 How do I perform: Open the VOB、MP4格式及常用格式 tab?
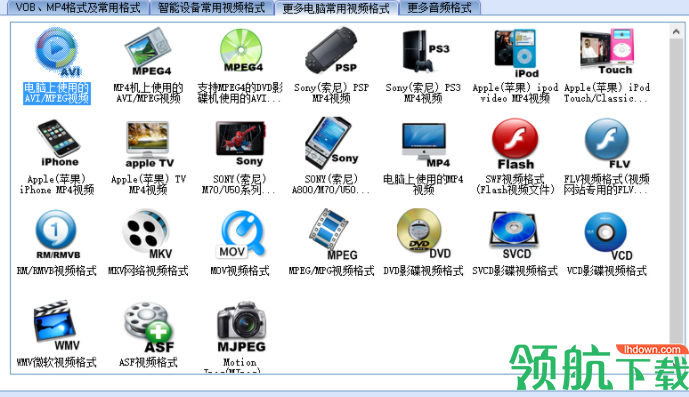(x=78, y=7)
